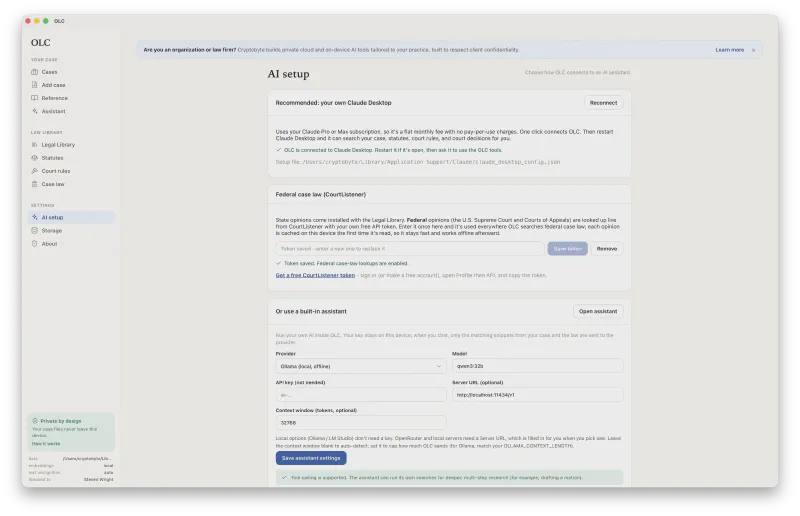Click the Storage database icon
The image size is (800, 516).
pyautogui.click(x=35, y=231)
